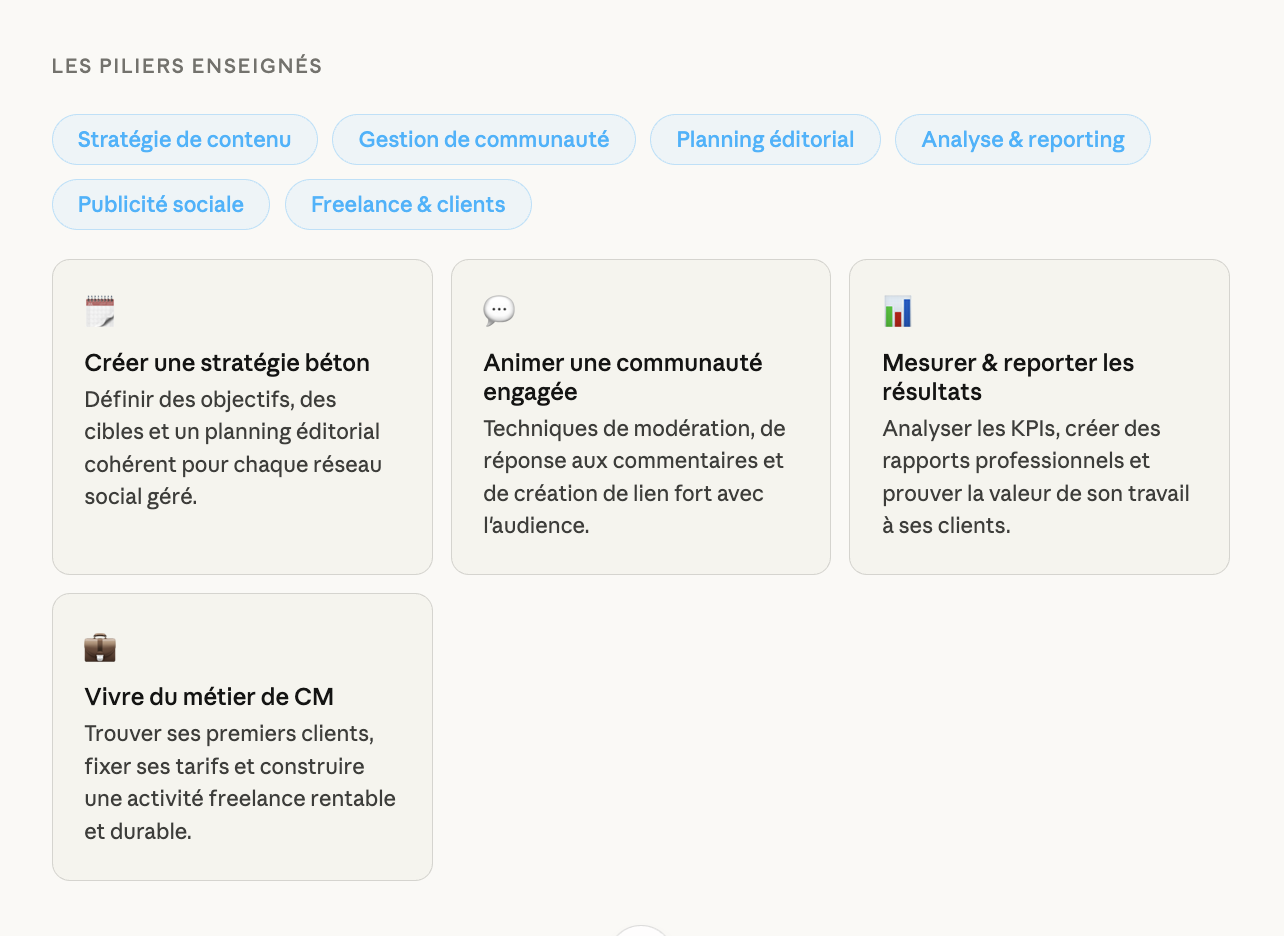Pick the Analyse & reporting tag
1284x936 pixels.
click(x=1022, y=140)
